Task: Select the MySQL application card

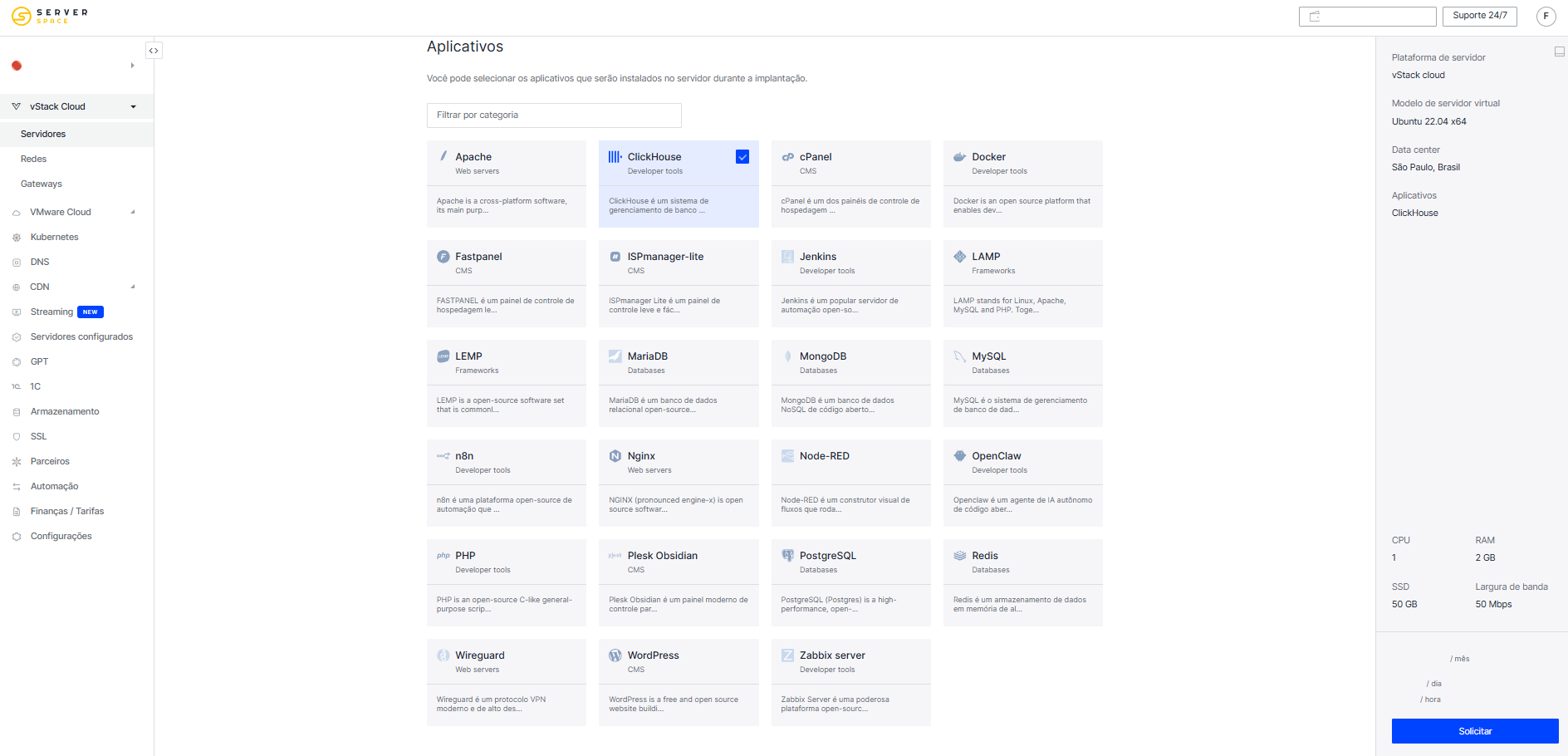Action: point(1022,383)
